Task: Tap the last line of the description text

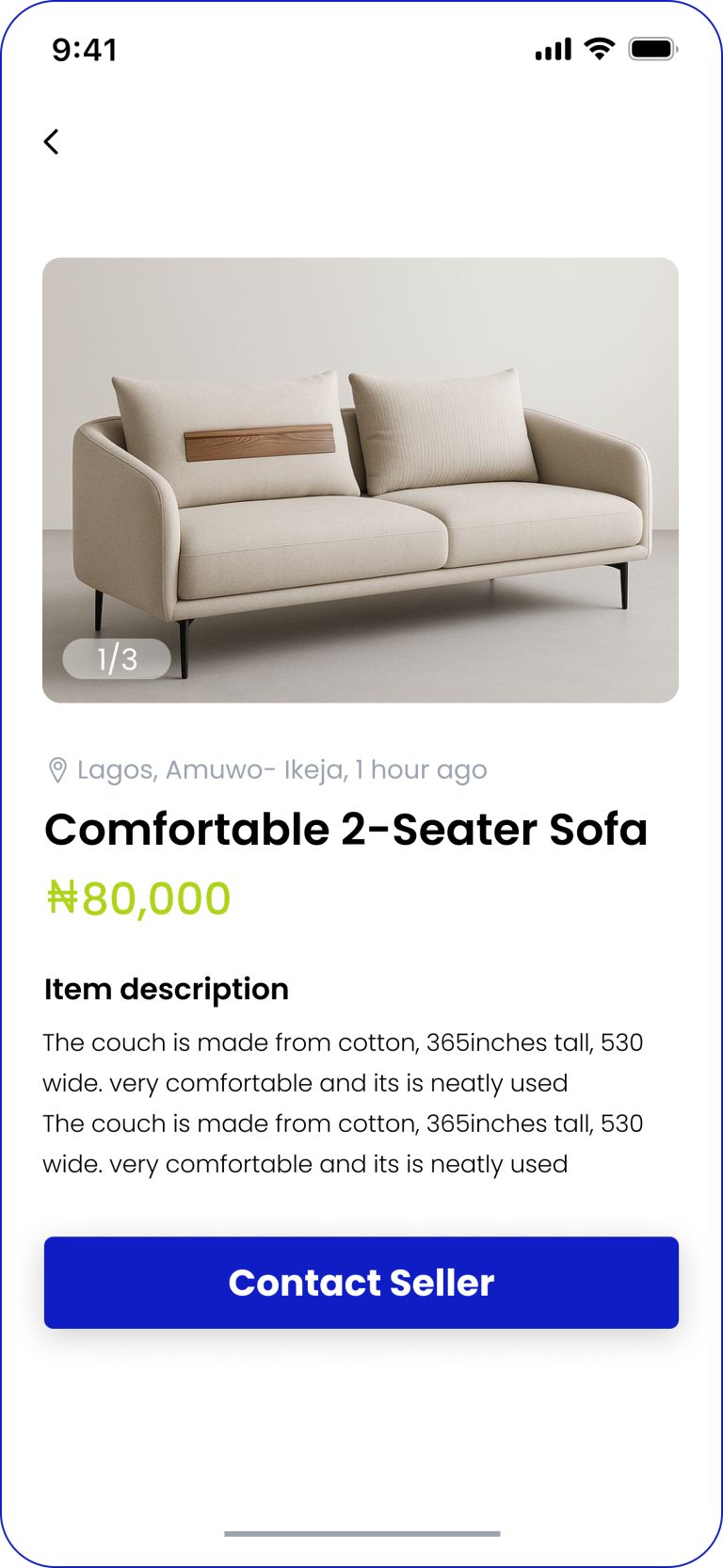Action: [x=305, y=1164]
